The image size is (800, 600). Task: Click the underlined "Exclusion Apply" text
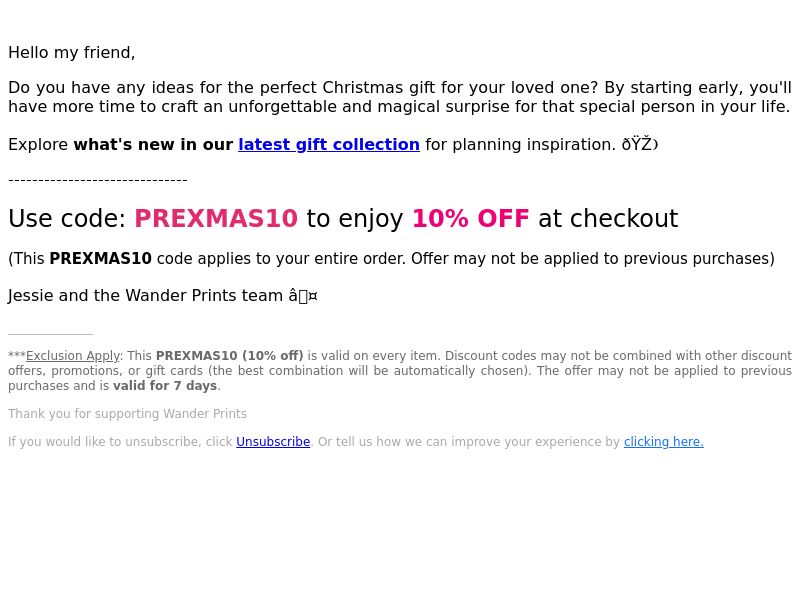click(x=73, y=356)
